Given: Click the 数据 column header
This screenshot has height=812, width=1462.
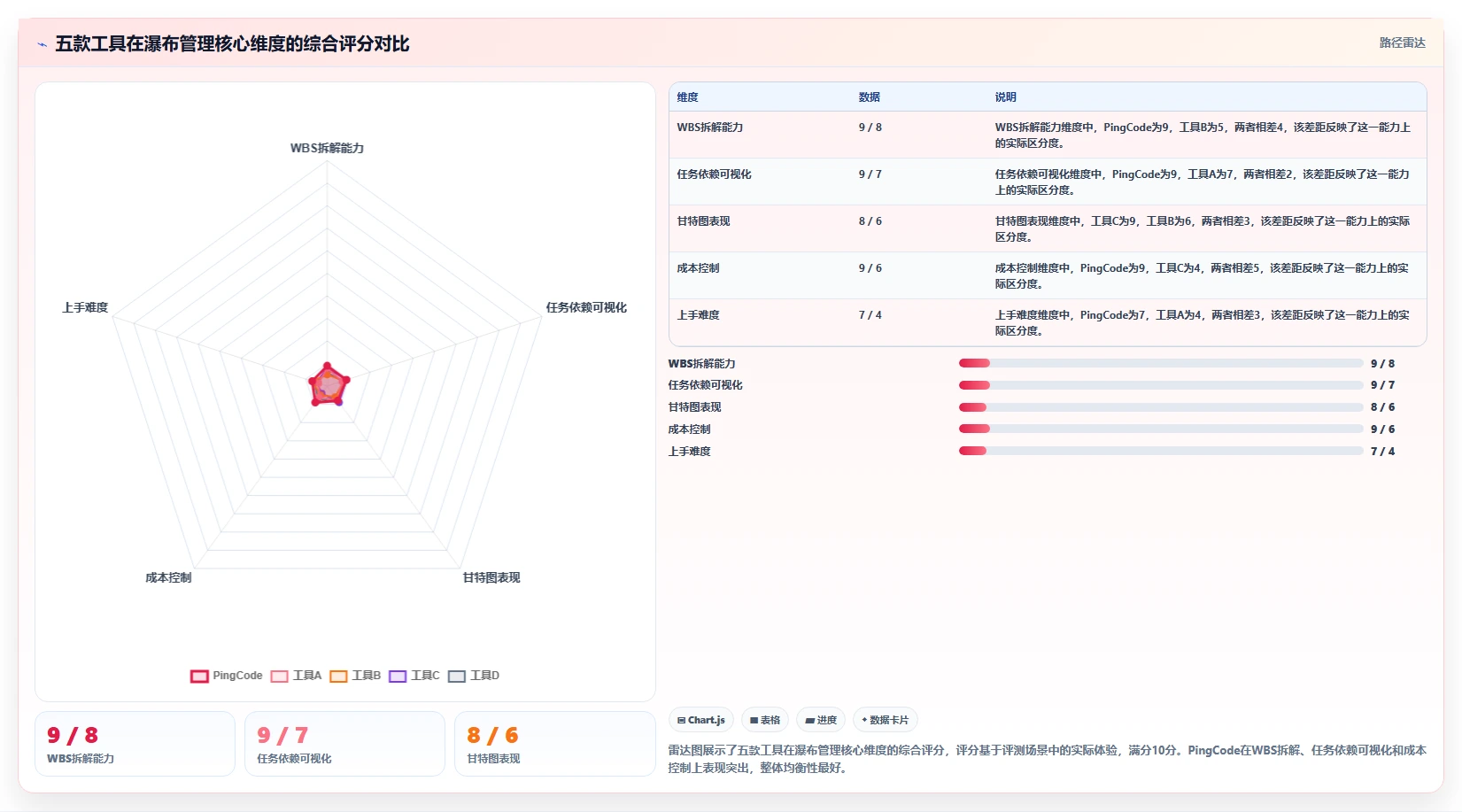Looking at the screenshot, I should coord(870,97).
